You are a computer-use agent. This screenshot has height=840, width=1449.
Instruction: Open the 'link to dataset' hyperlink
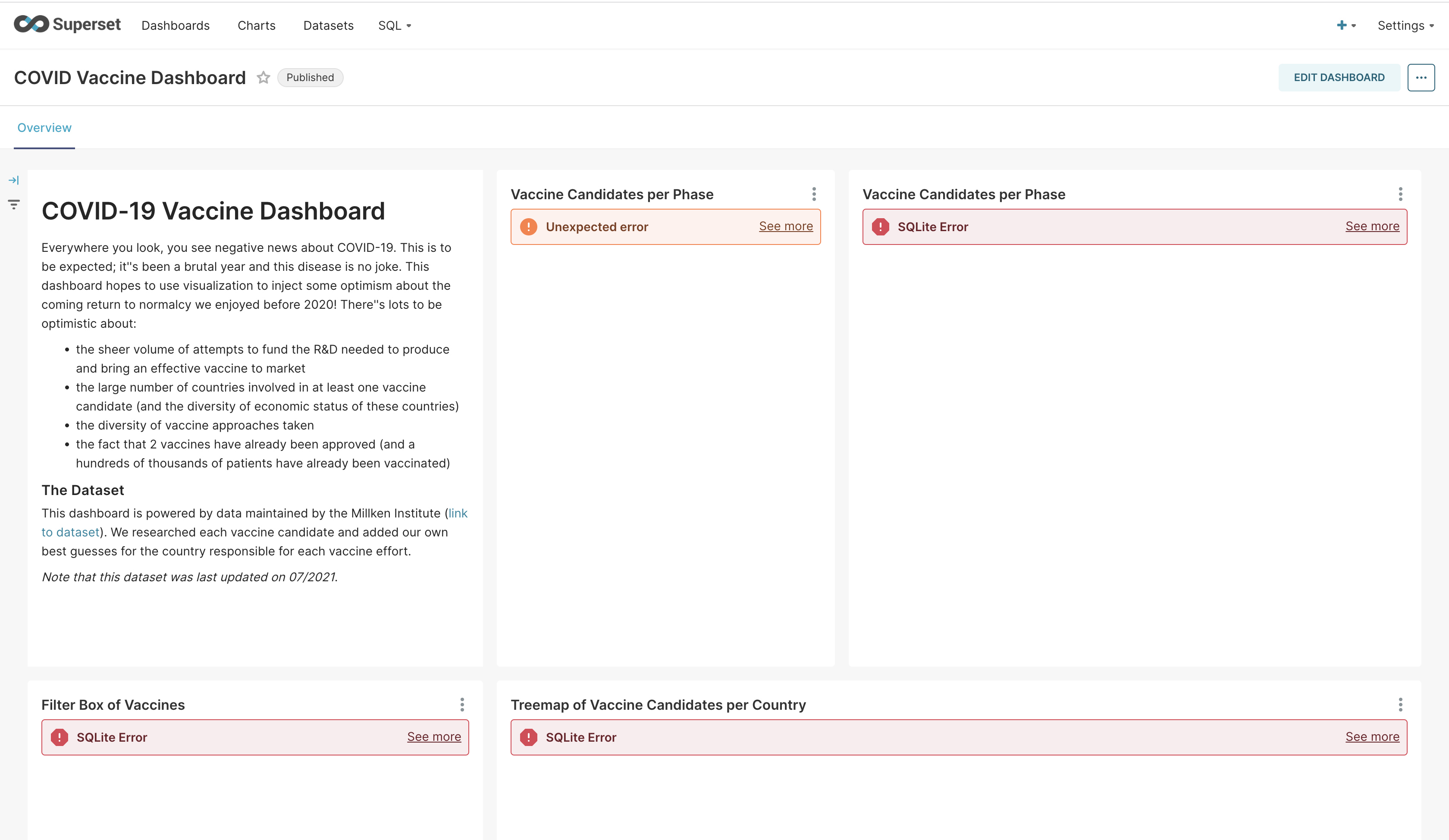(x=70, y=532)
